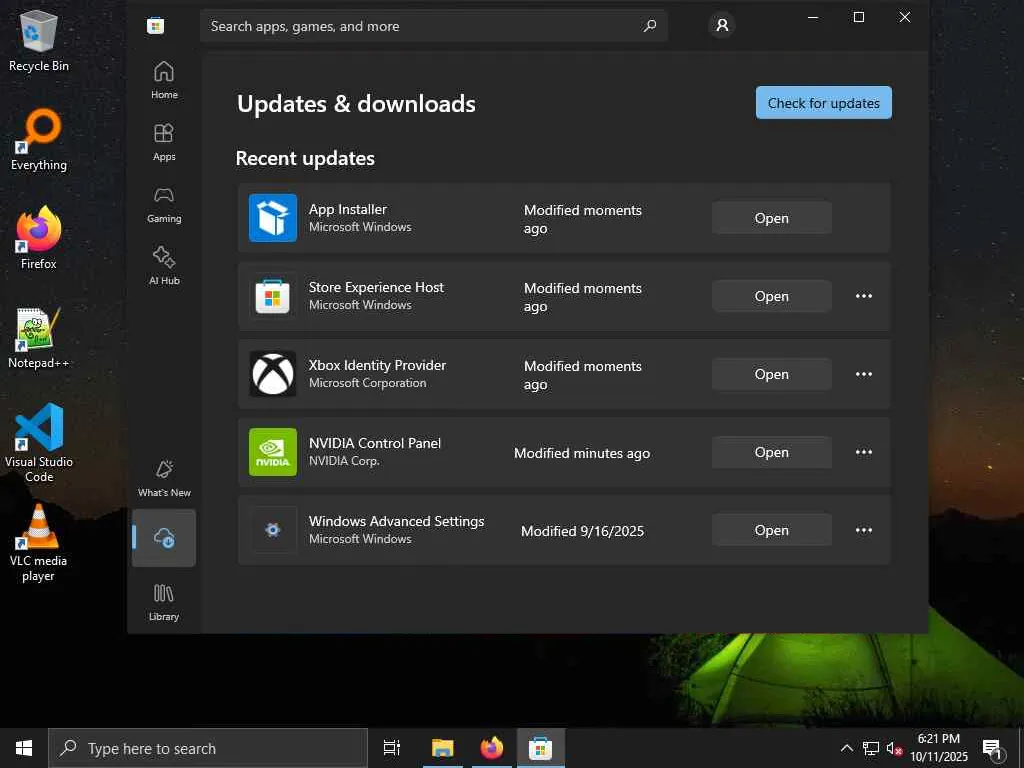Select the Visual Studio Code desktop shortcut
The image size is (1024, 768).
tap(39, 443)
